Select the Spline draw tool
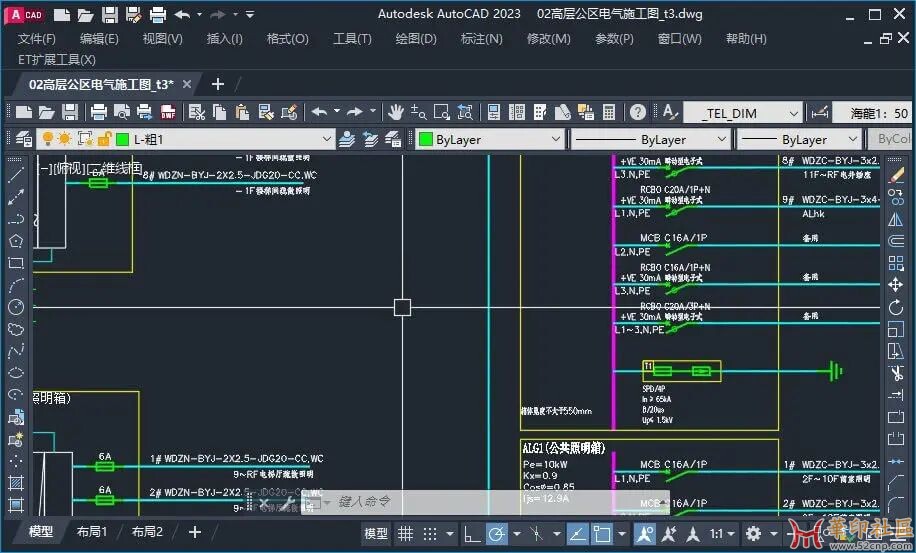The image size is (916, 553). click(16, 351)
